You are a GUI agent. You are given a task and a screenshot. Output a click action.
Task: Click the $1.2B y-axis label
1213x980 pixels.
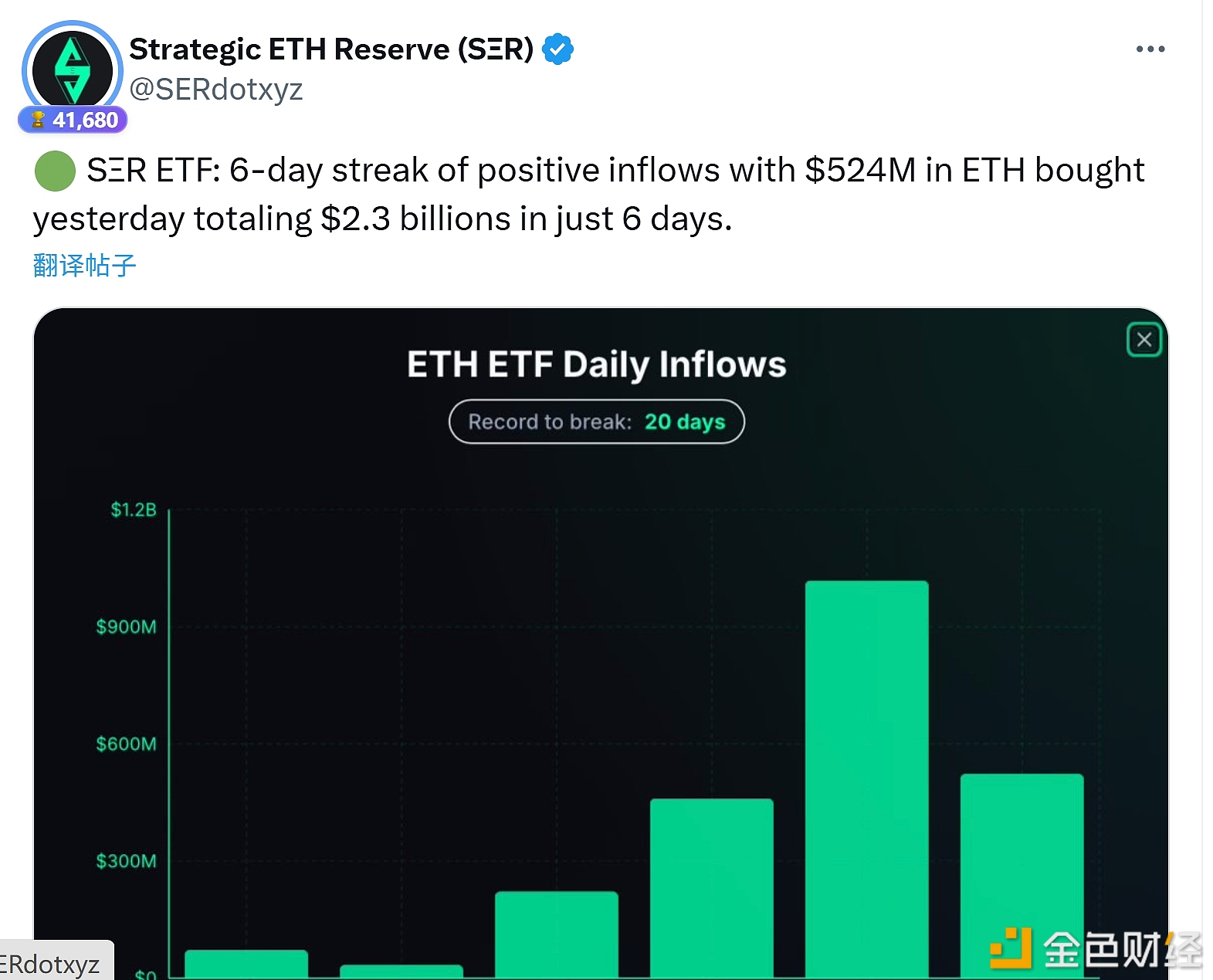click(134, 510)
